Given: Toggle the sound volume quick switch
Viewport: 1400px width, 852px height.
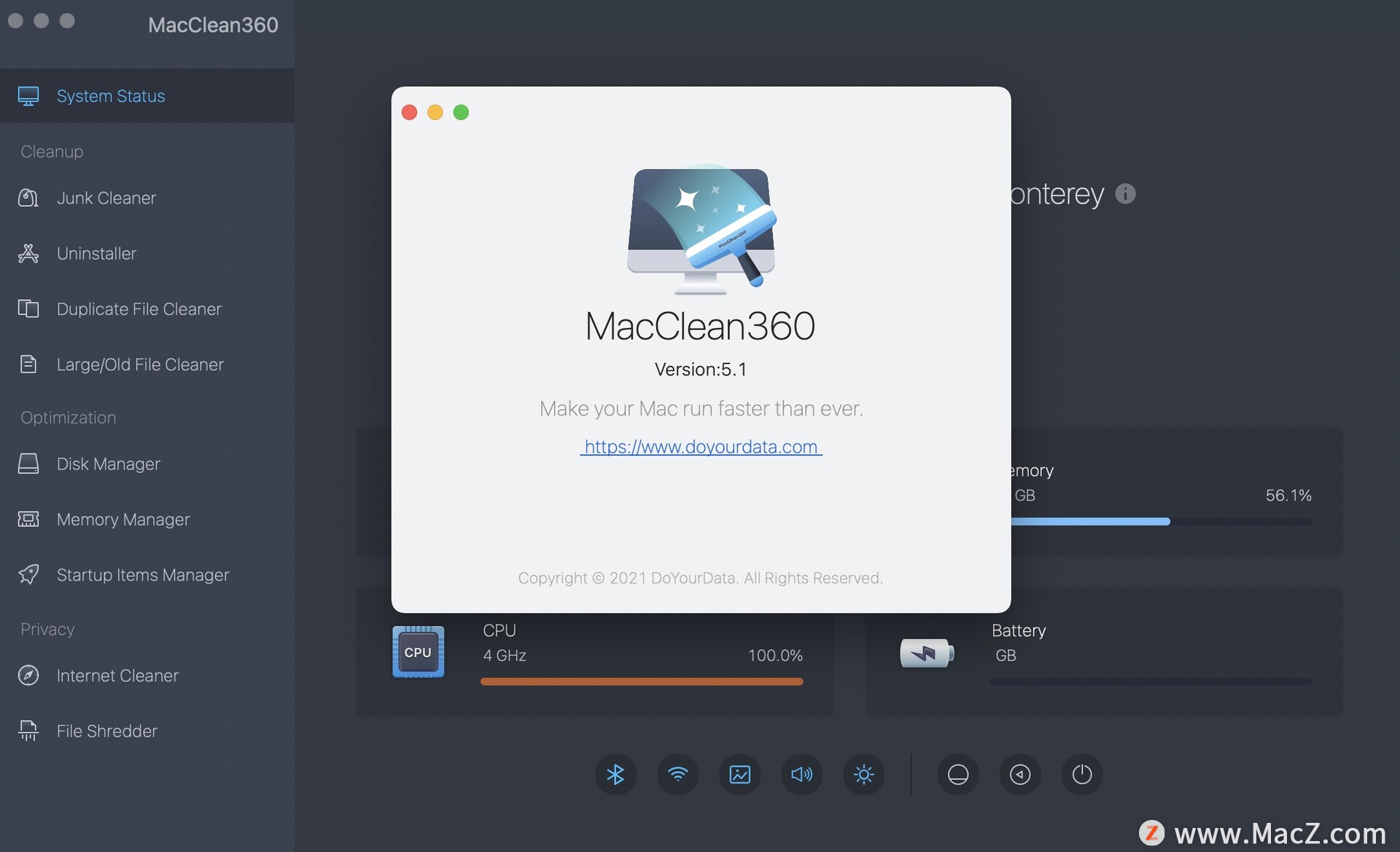Looking at the screenshot, I should (x=801, y=774).
